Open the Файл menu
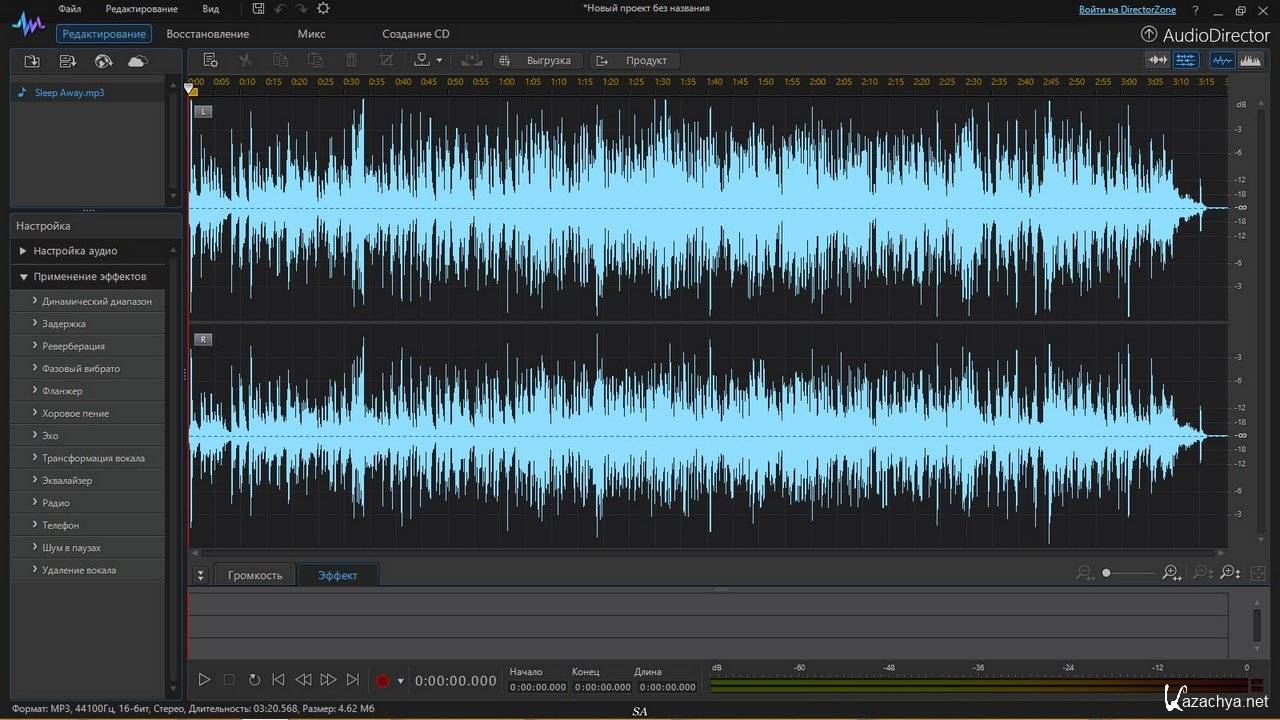The image size is (1280, 720). [70, 9]
